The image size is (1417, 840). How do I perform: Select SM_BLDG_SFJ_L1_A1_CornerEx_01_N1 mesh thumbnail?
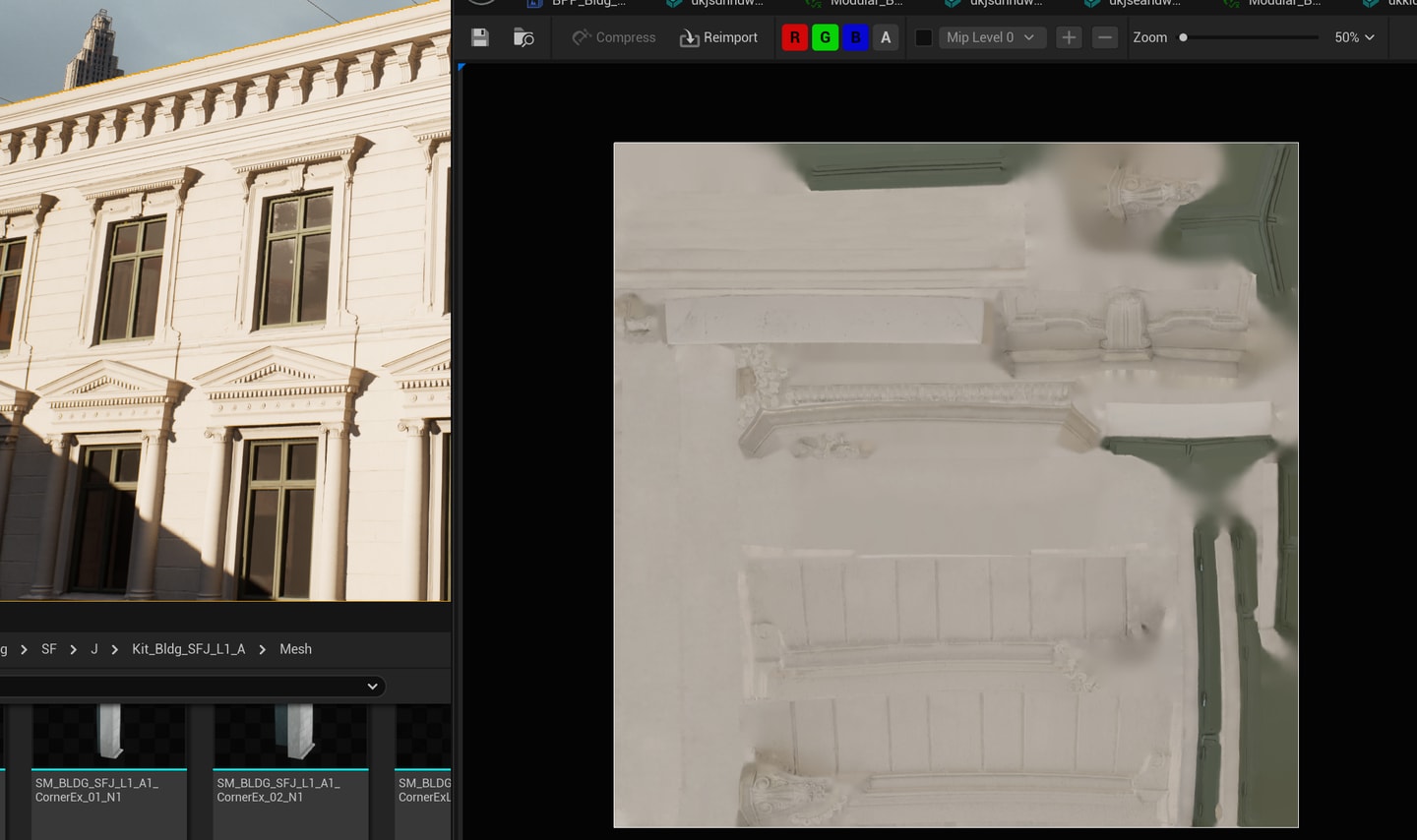109,734
